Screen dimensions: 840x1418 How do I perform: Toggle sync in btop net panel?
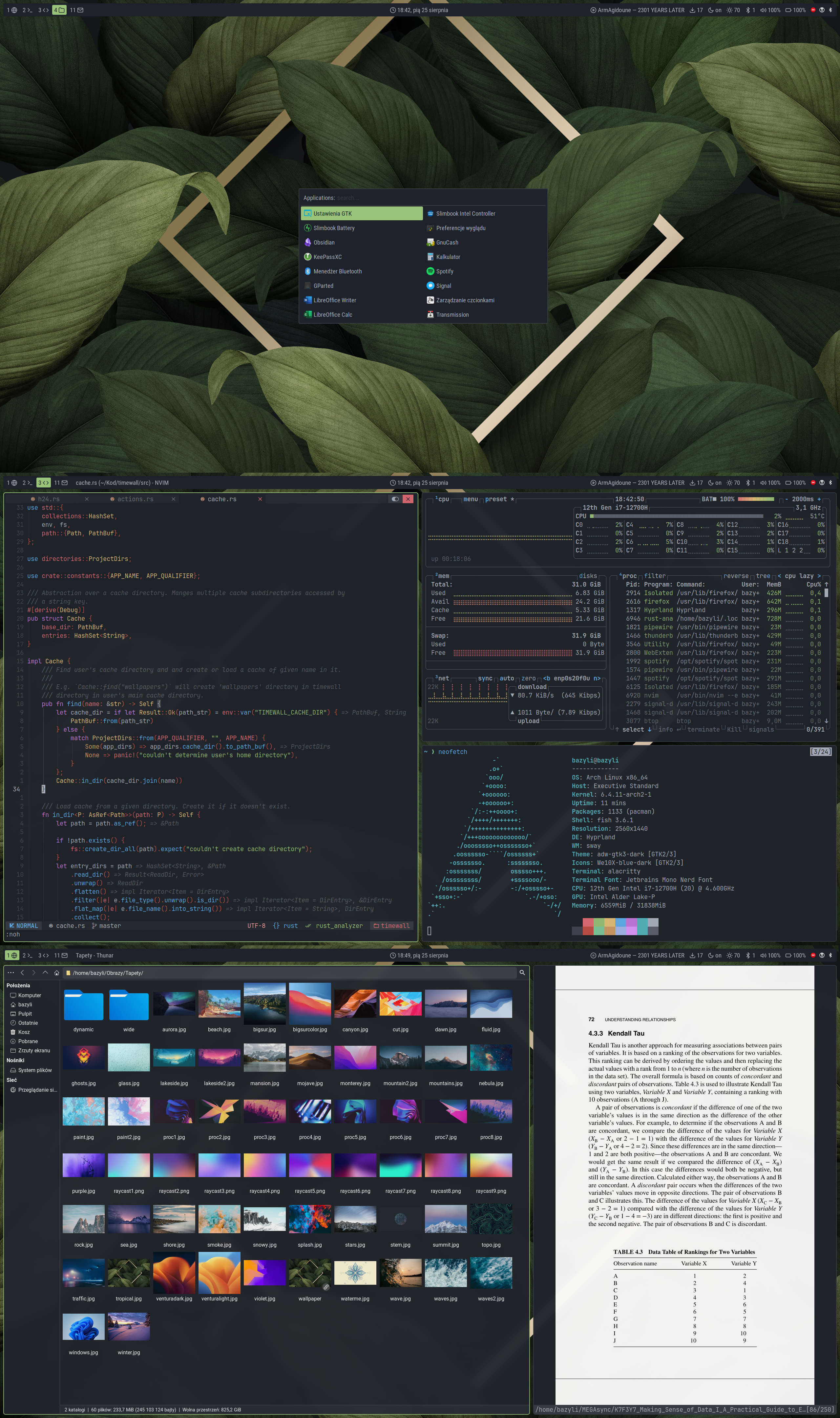tap(485, 678)
